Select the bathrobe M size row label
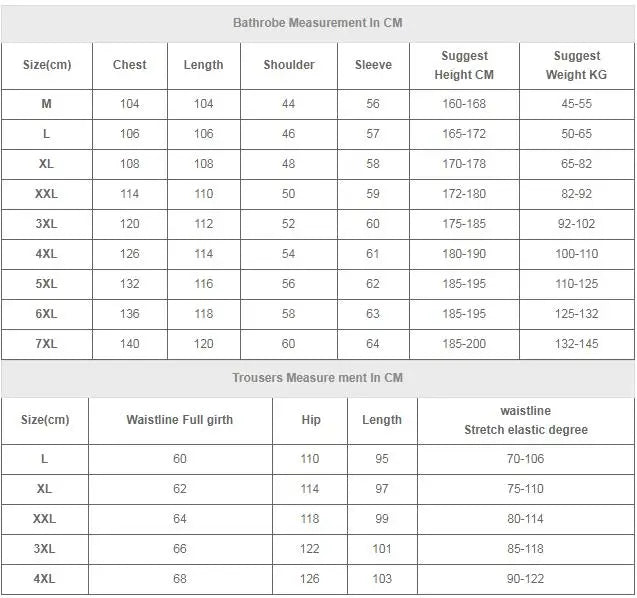This screenshot has width=637, height=598. tap(46, 104)
